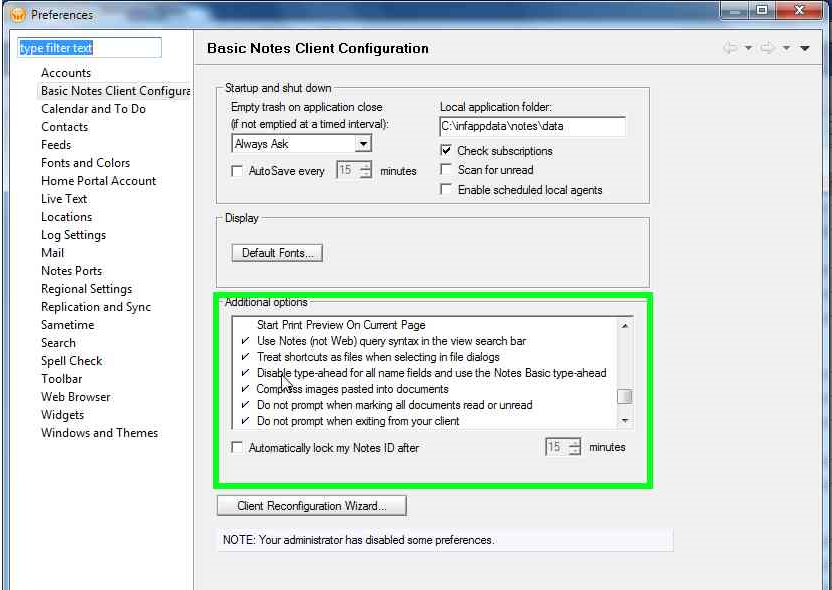
Task: Open the preferences view menu triangle
Action: (x=804, y=48)
